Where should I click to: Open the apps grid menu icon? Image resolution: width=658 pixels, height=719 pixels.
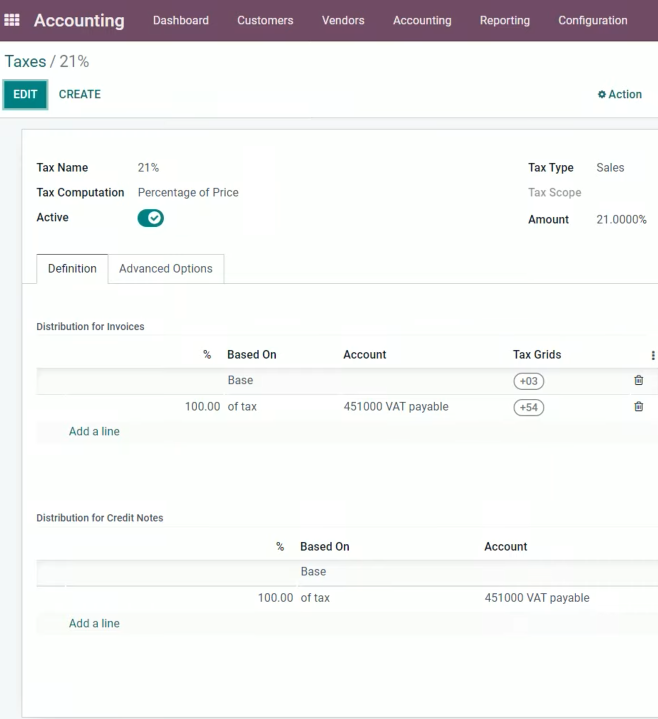tap(12, 20)
